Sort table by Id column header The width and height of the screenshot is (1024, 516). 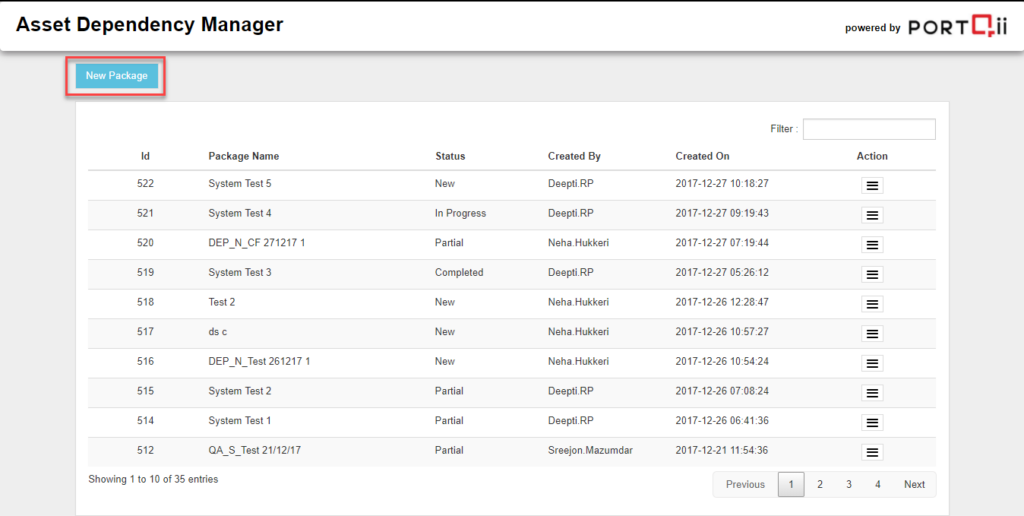click(x=145, y=156)
